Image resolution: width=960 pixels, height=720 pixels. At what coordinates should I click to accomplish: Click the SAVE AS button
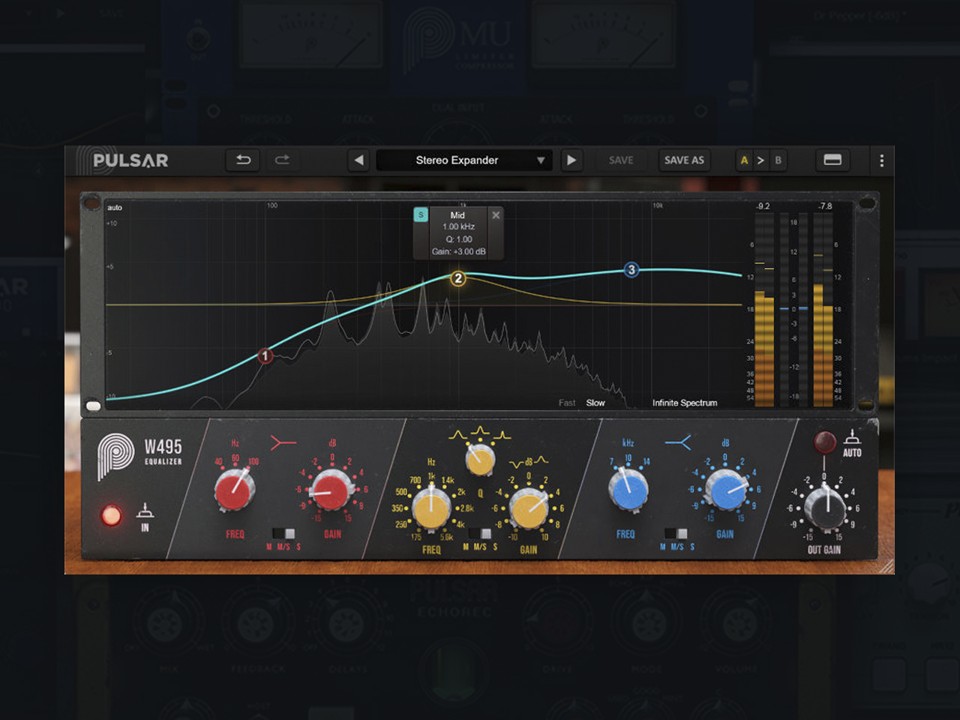(x=684, y=160)
